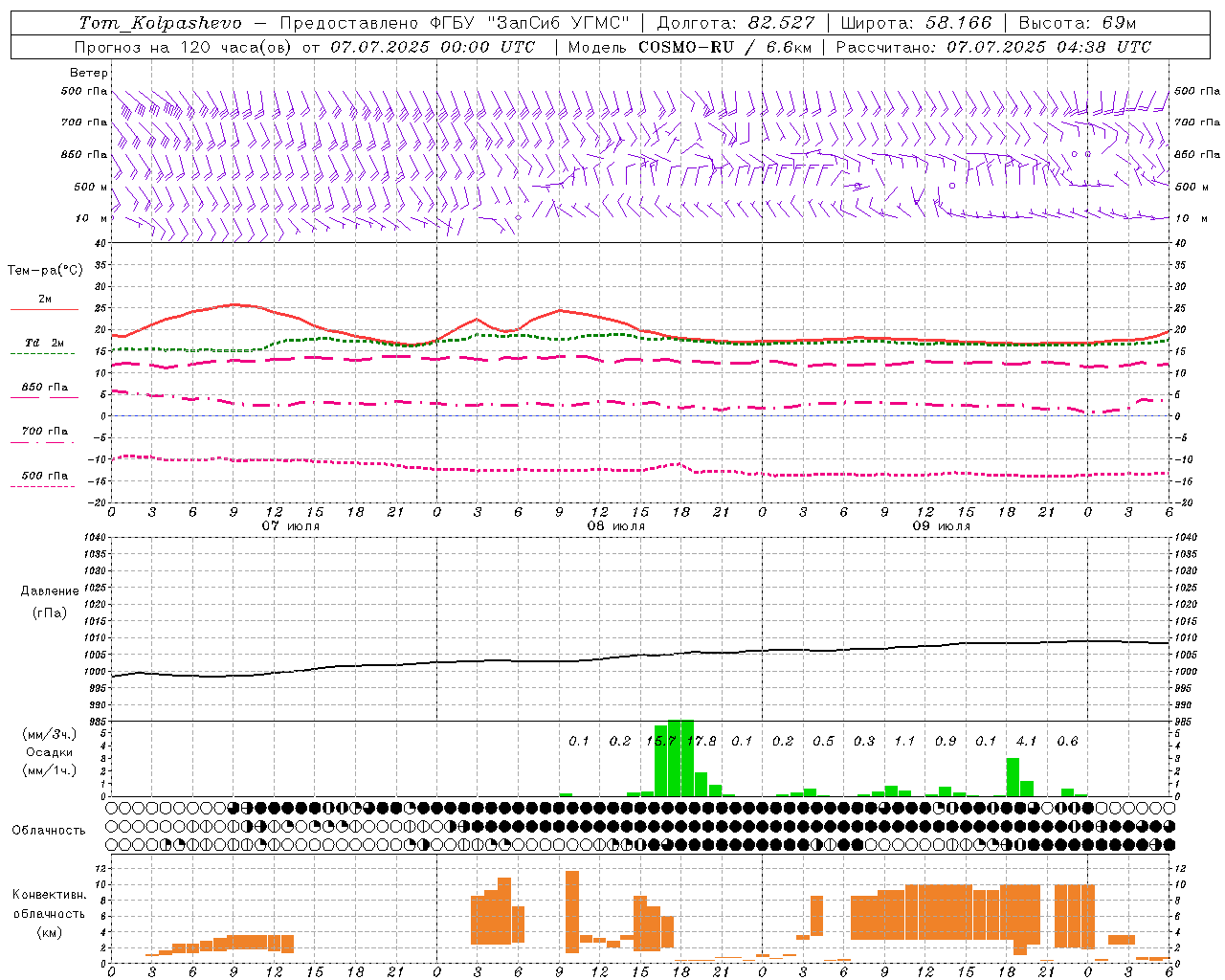This screenshot has width=1225, height=980.
Task: Click the '700 гПа' temperature legend label
Action: click(x=45, y=431)
